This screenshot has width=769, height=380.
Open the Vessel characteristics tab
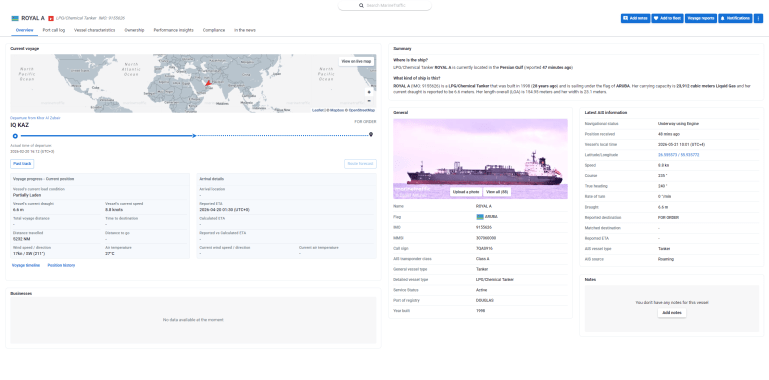click(95, 30)
